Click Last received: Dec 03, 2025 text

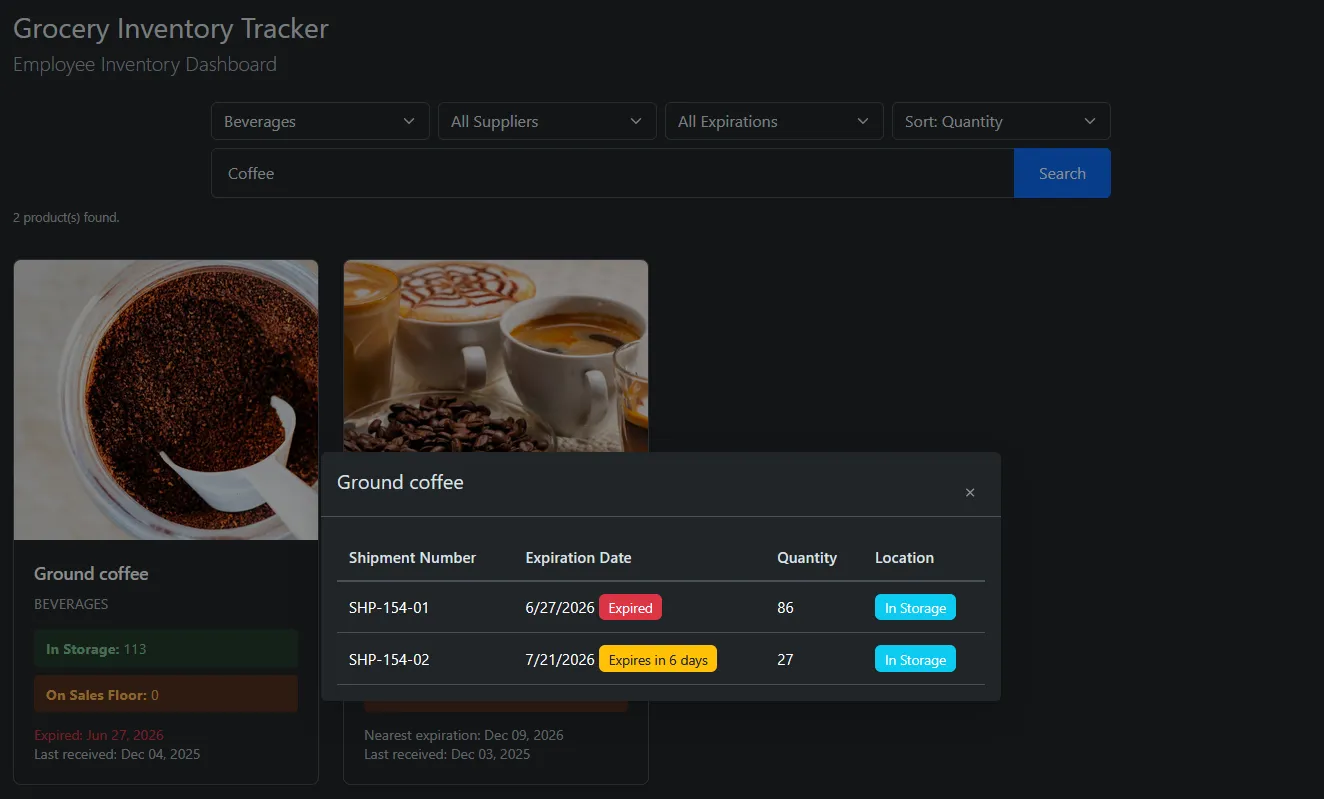pyautogui.click(x=447, y=754)
